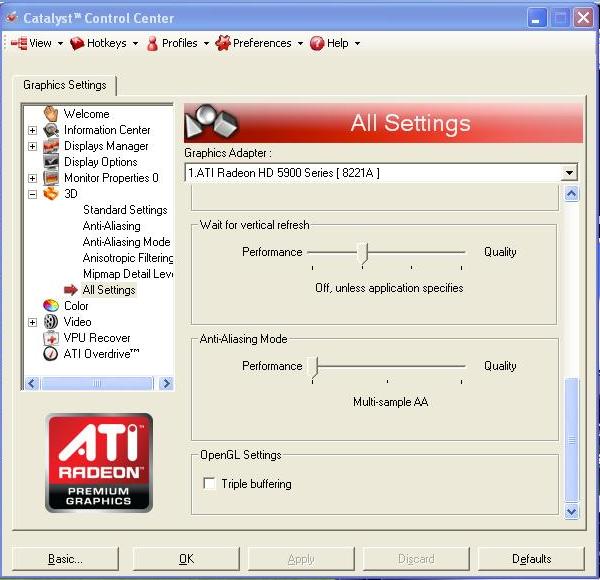Select the ATI Overdrive tree item

click(x=101, y=354)
